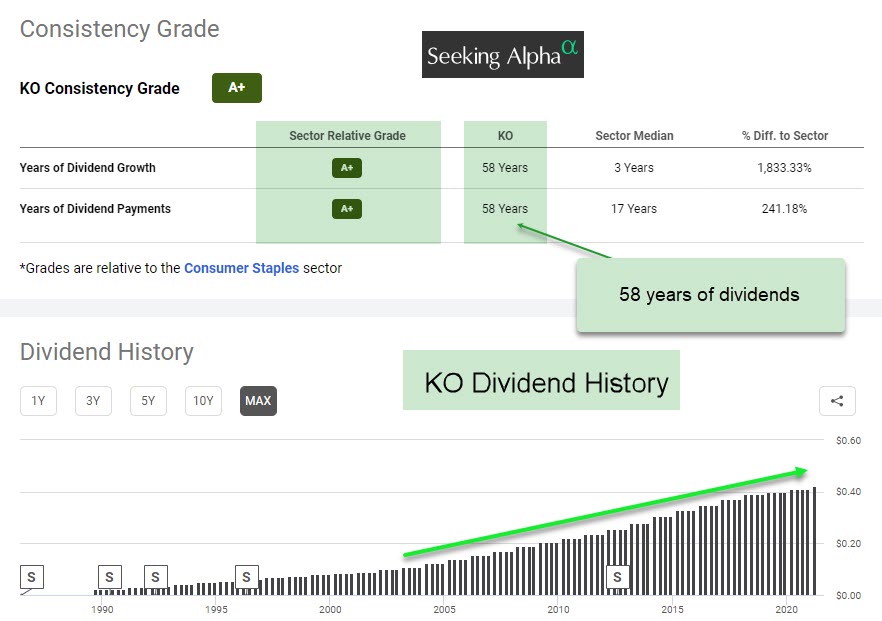Image resolution: width=882 pixels, height=621 pixels.
Task: Select the S split marker near 2012
Action: tap(617, 577)
